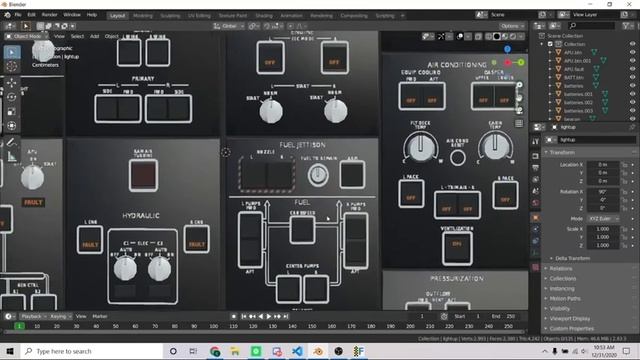Screen dimensions: 640x360
Task: Hide the APU.fault object in the outliner
Action: pyautogui.click(x=632, y=69)
